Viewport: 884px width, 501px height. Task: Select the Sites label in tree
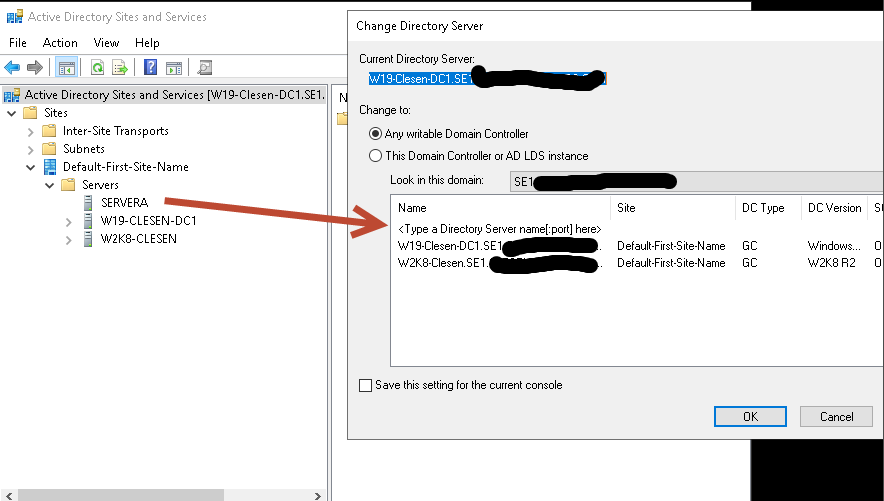[56, 113]
